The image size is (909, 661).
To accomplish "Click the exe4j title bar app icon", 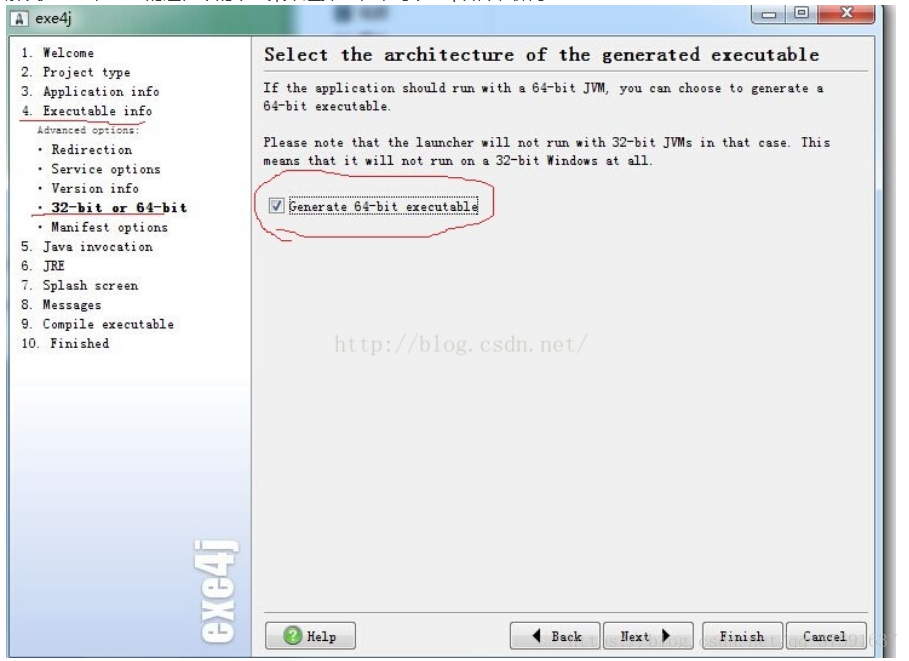I will (19, 19).
